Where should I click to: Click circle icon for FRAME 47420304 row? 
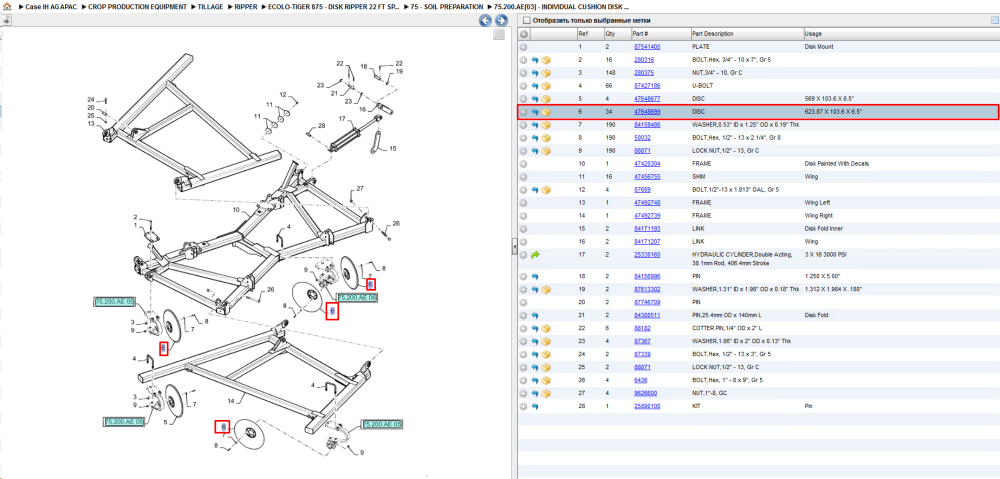tap(524, 164)
